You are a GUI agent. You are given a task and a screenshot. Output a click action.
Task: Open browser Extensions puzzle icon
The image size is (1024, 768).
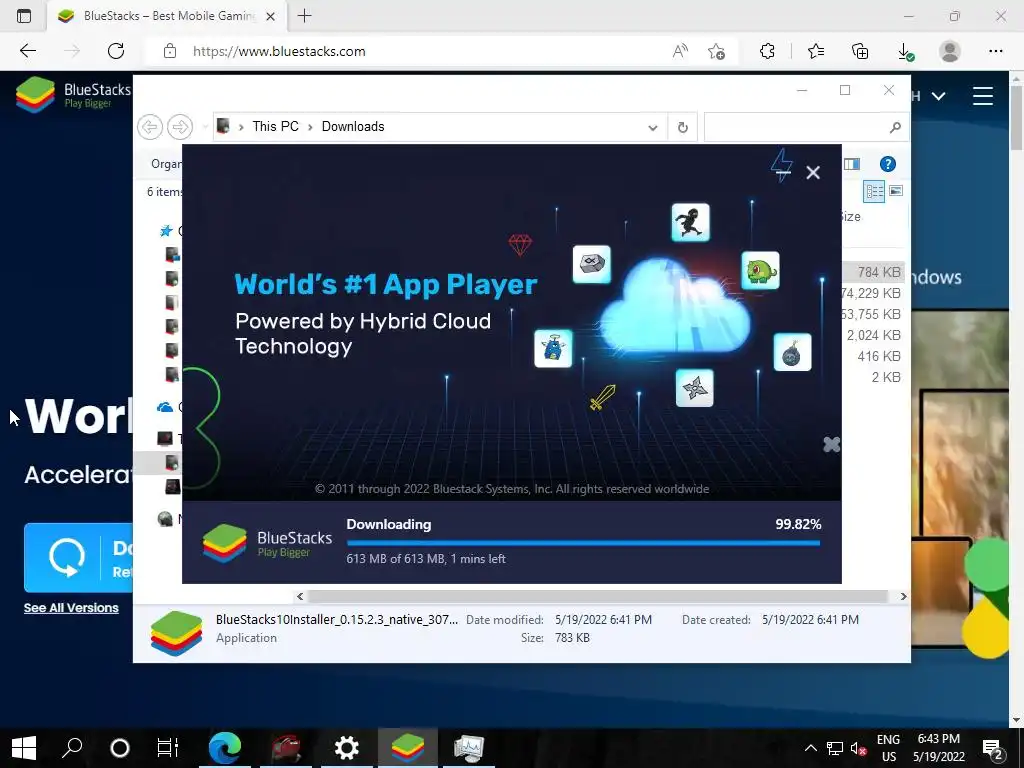767,51
